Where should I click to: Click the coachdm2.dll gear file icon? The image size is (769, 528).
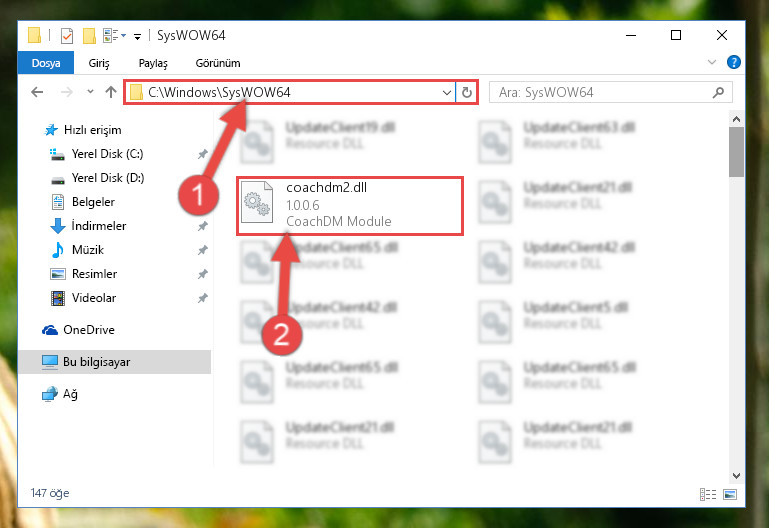(257, 202)
